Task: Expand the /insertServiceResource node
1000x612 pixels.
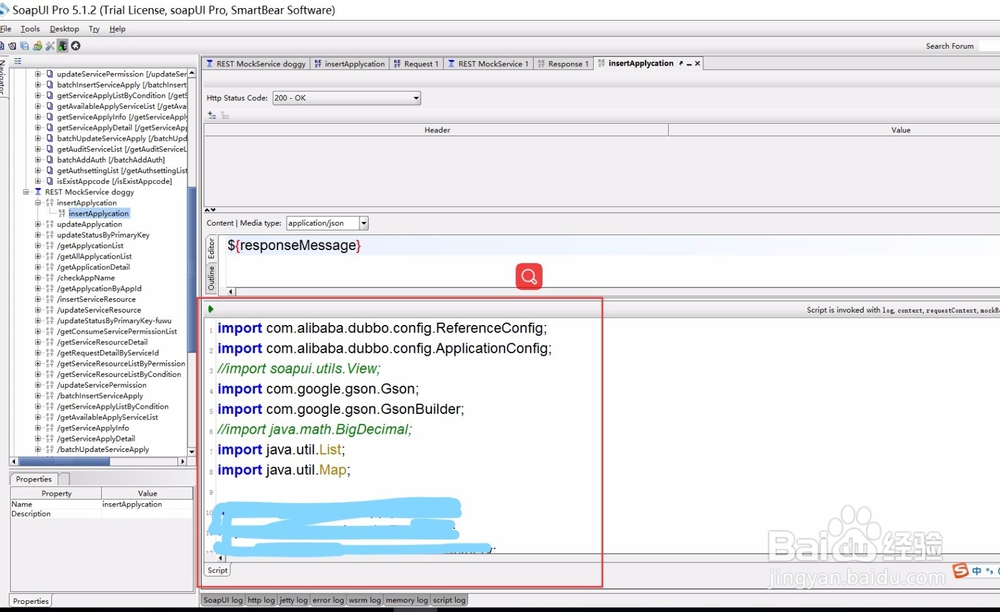Action: (x=38, y=299)
